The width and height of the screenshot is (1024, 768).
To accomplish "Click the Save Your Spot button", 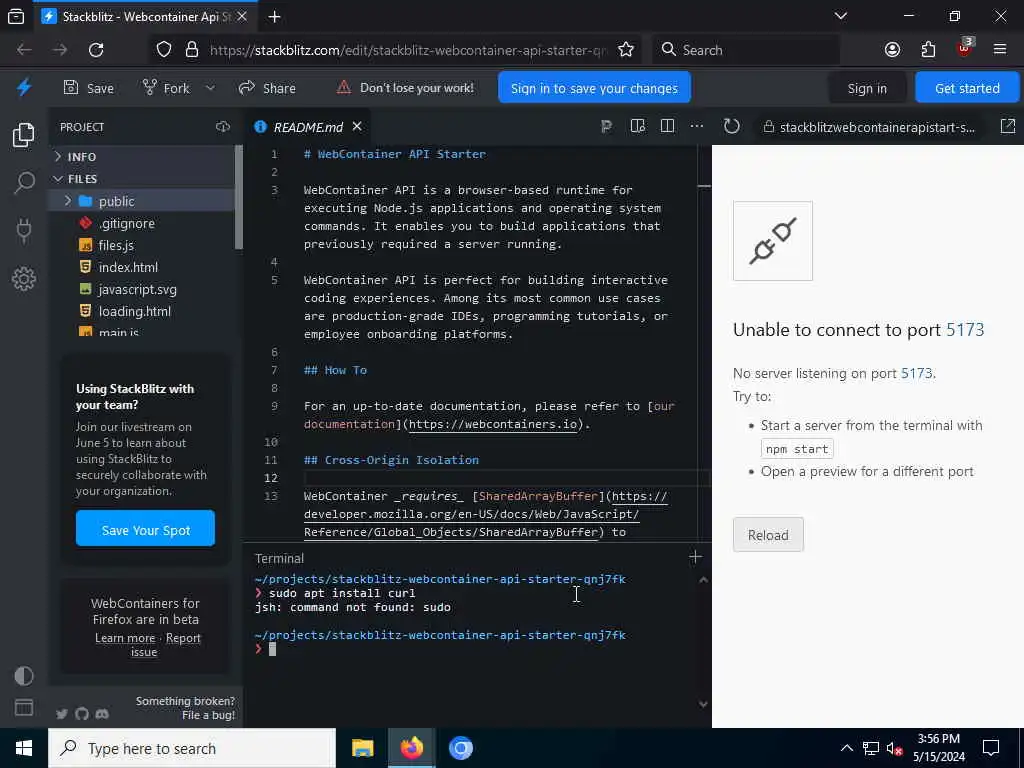I will [x=145, y=528].
